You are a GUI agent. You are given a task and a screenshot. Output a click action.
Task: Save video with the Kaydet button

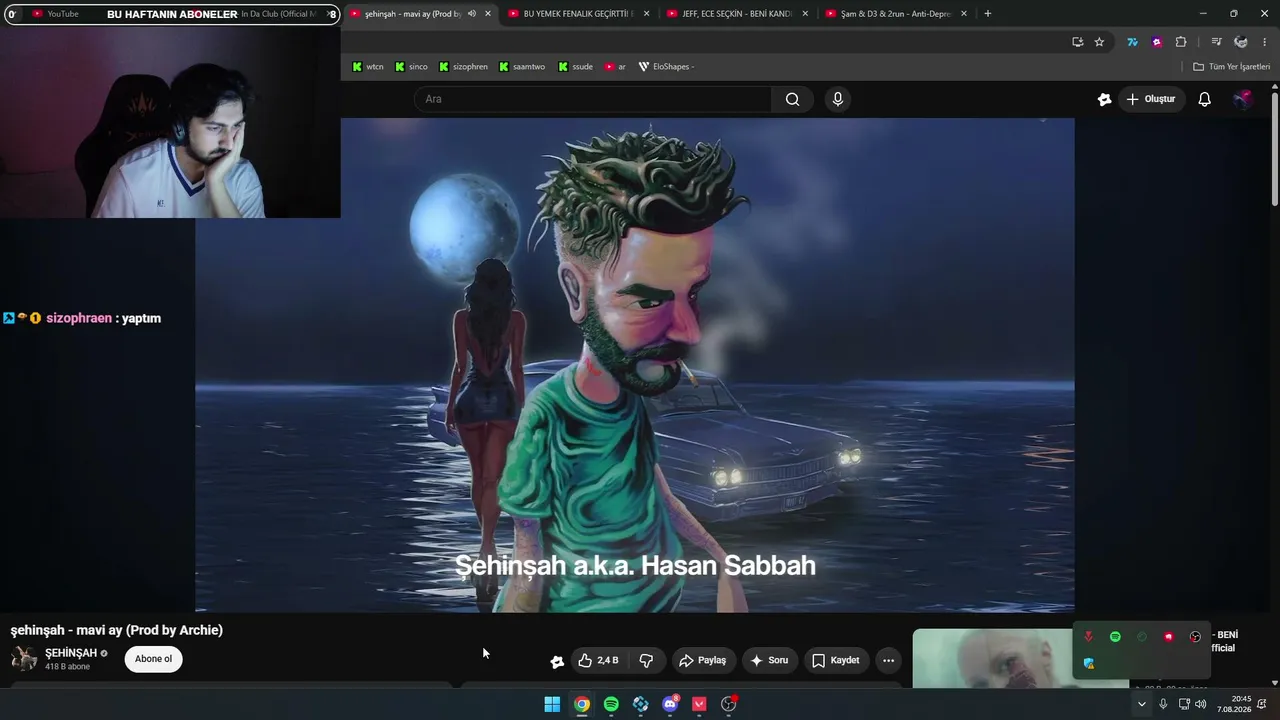click(x=836, y=660)
